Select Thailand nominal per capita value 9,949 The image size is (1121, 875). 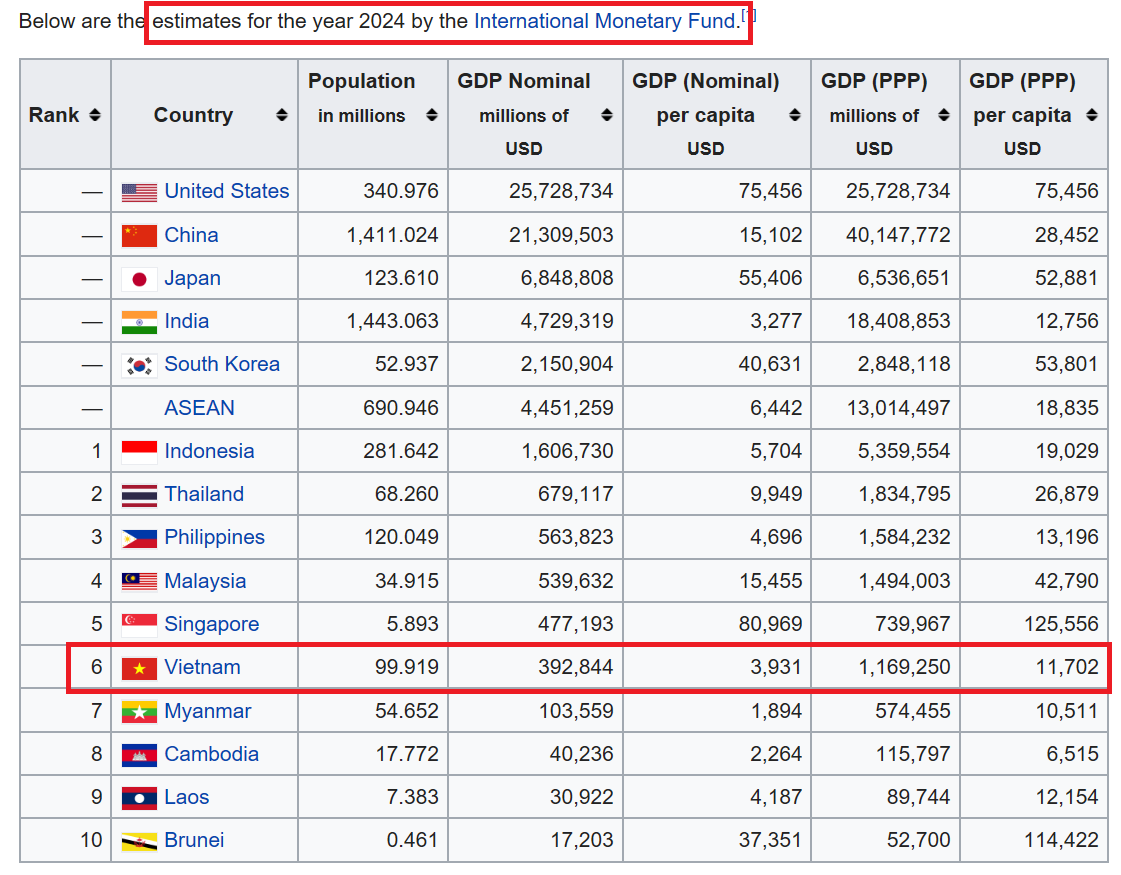(776, 494)
